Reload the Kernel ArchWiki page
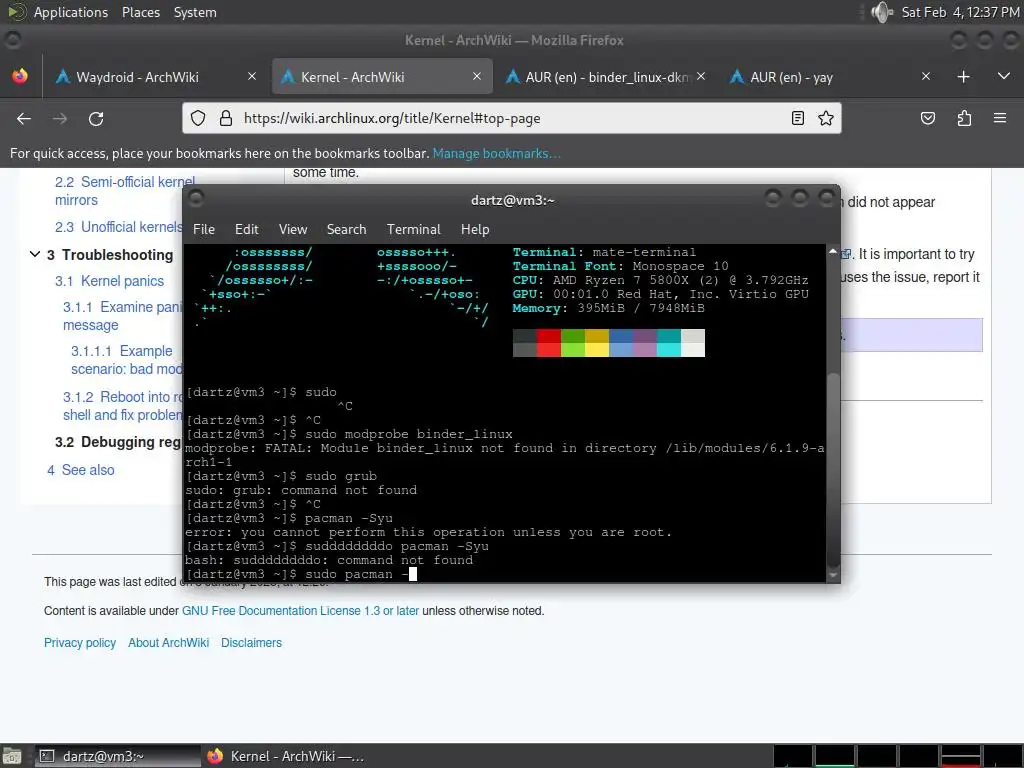Viewport: 1024px width, 768px height. pyautogui.click(x=96, y=119)
